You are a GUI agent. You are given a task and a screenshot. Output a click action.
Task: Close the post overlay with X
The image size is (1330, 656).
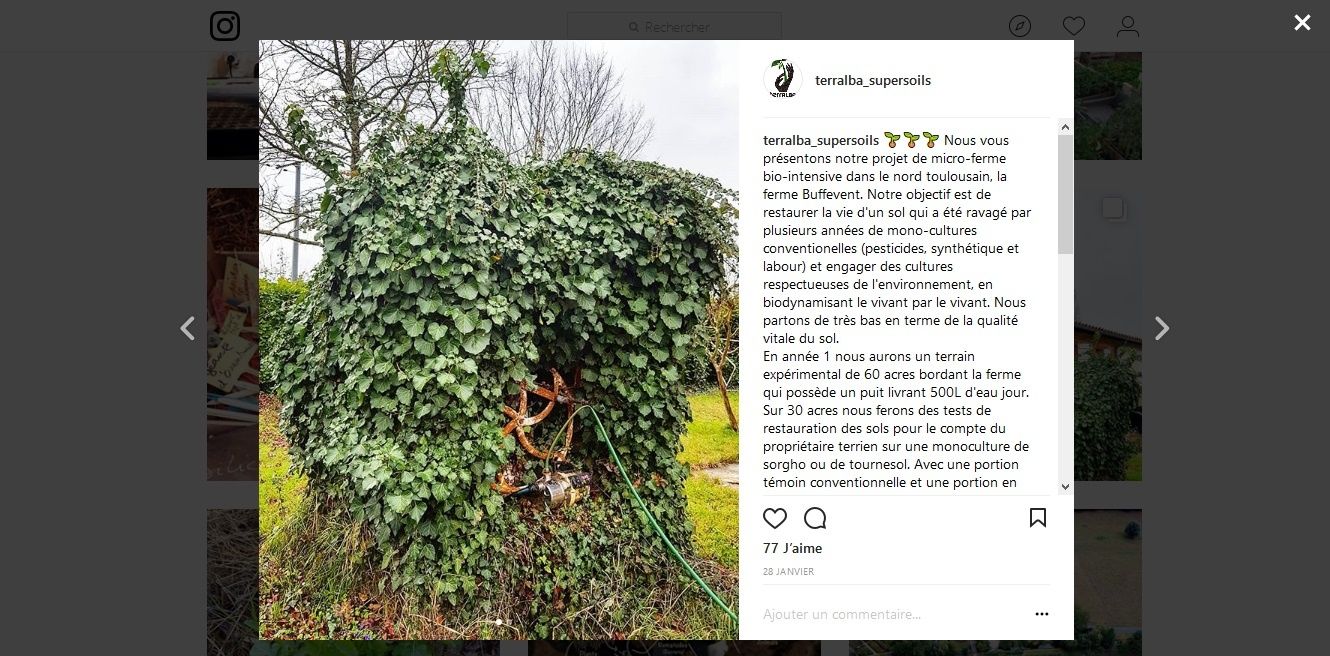click(1302, 22)
